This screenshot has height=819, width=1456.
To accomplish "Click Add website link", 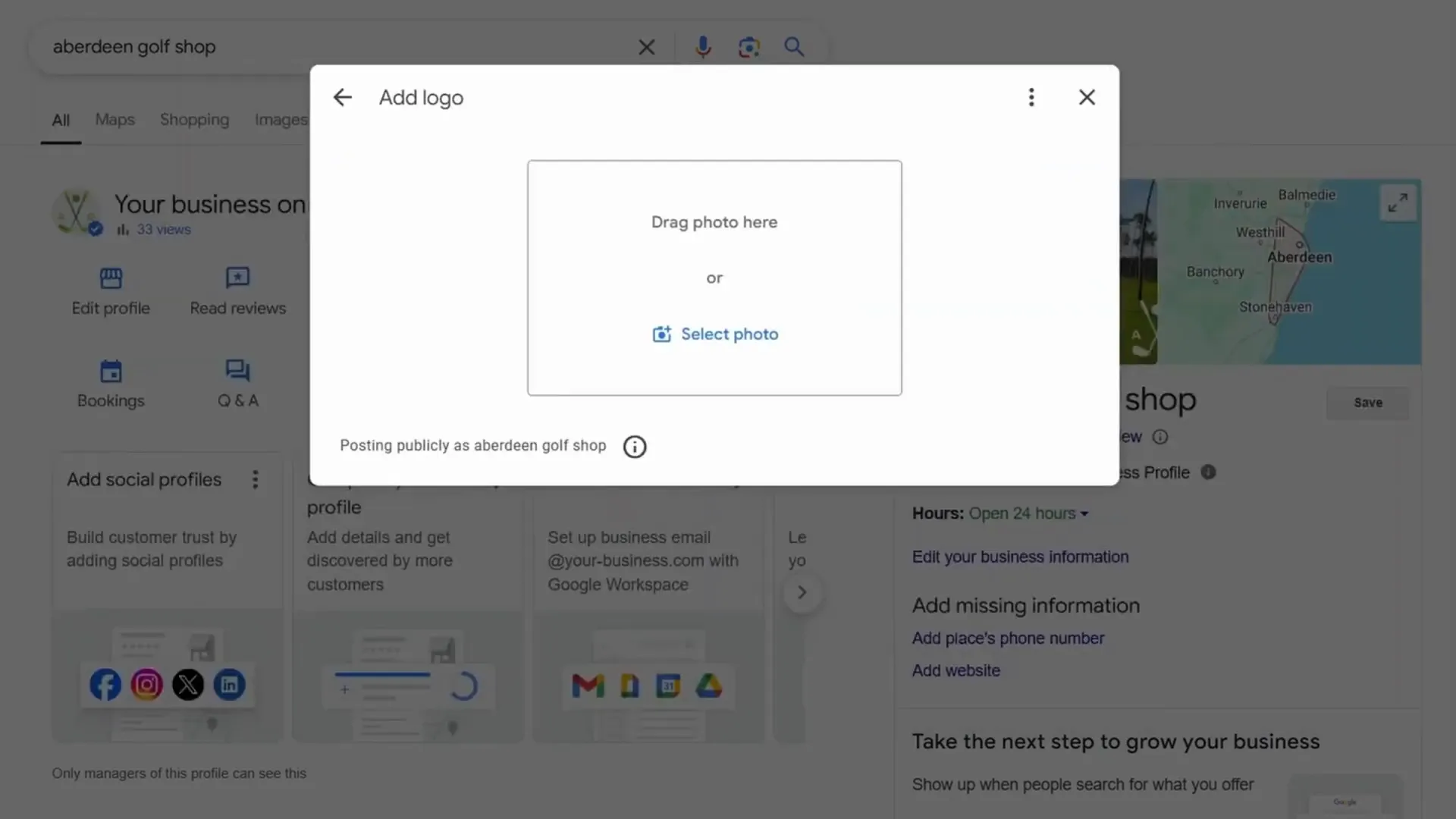I will point(955,670).
